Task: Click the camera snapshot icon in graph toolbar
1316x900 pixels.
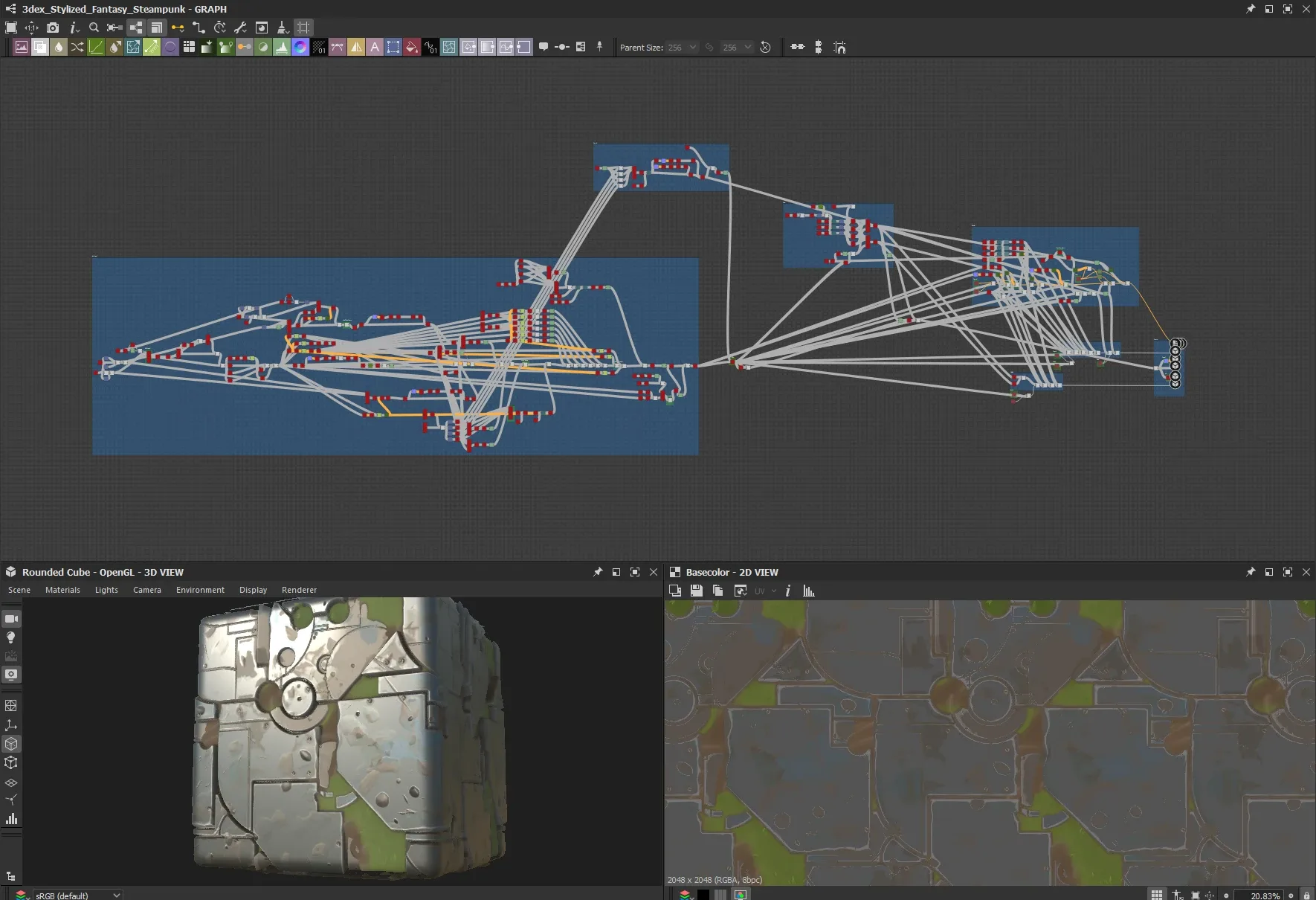Action: pyautogui.click(x=53, y=28)
